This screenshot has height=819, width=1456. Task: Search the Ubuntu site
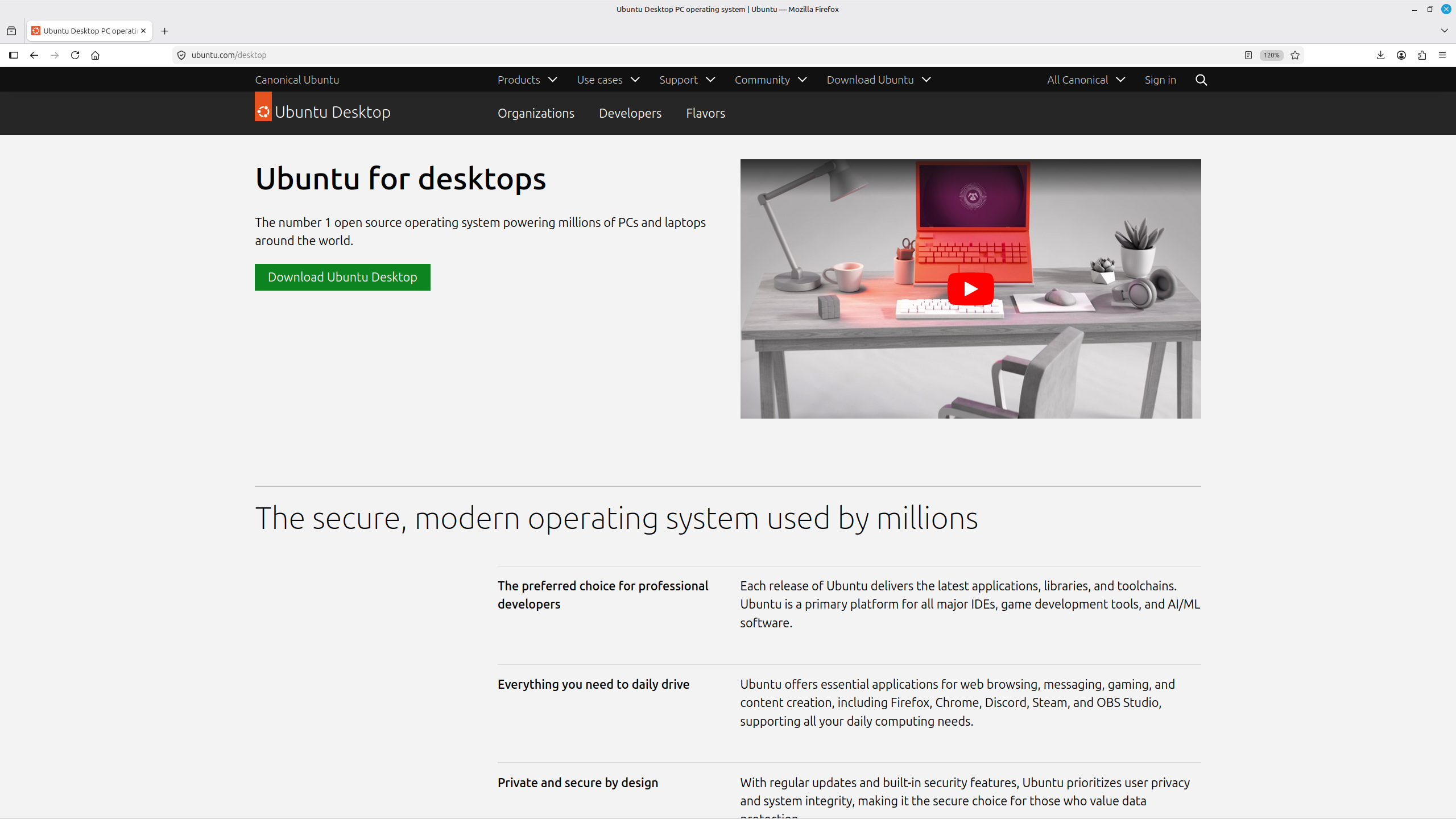(1201, 80)
